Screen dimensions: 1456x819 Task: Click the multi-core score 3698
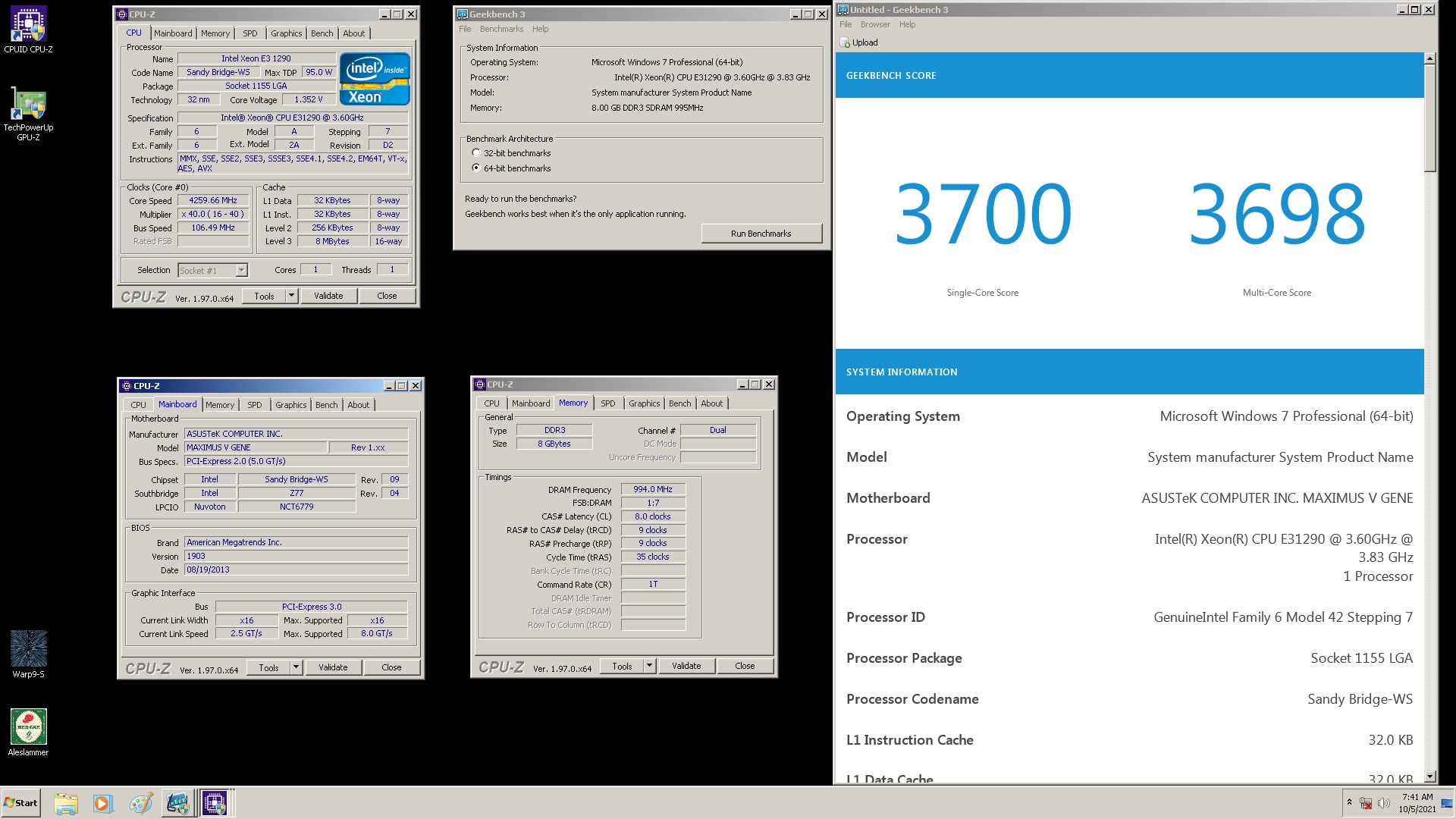(1277, 214)
